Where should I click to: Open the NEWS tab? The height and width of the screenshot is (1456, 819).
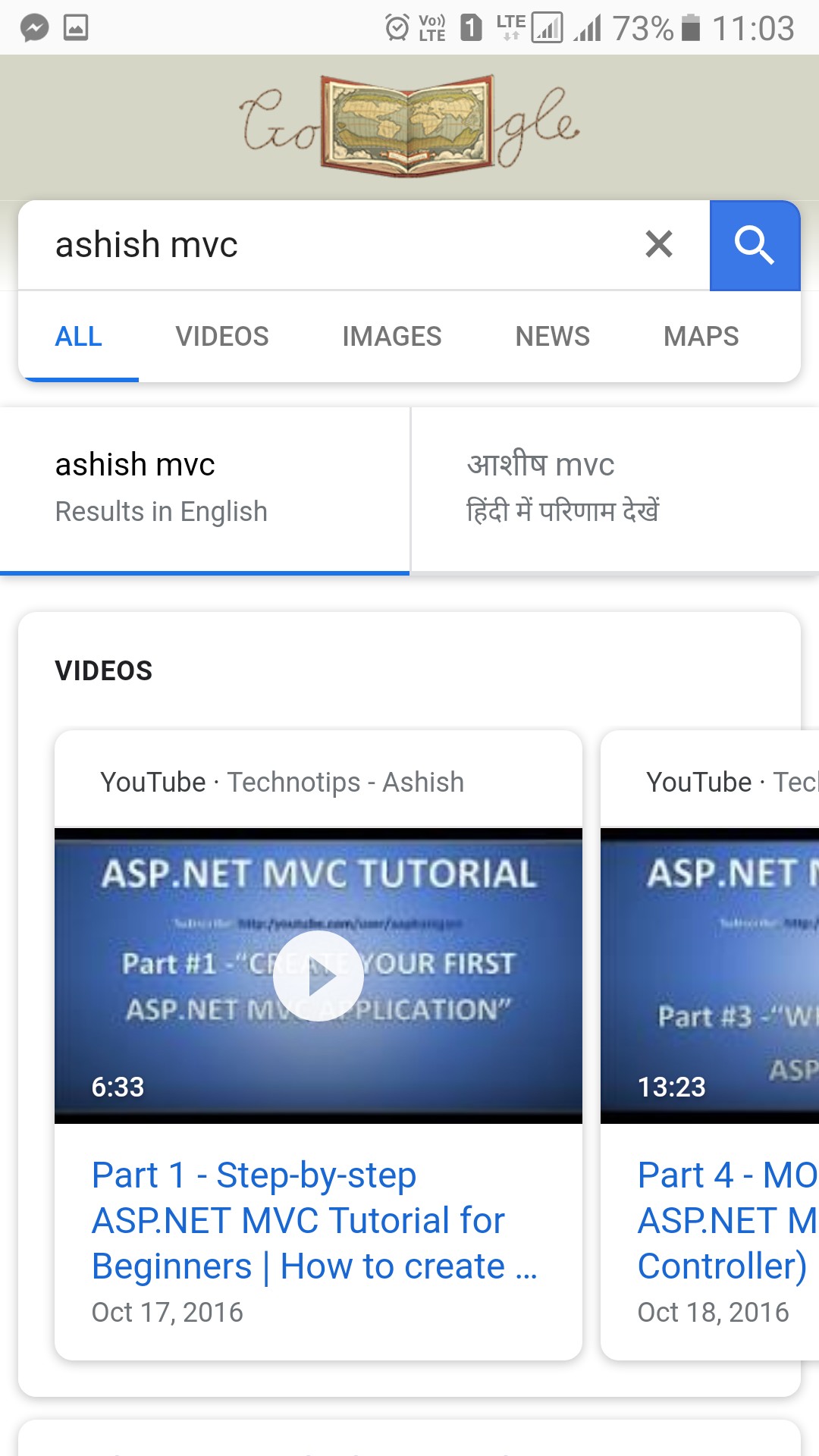click(553, 337)
